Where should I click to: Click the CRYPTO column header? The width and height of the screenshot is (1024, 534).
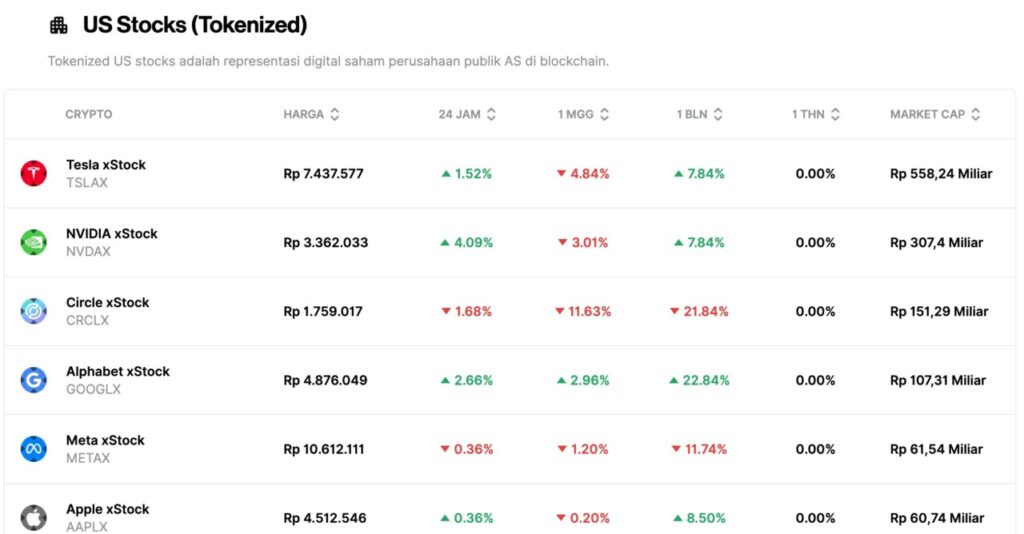(89, 115)
